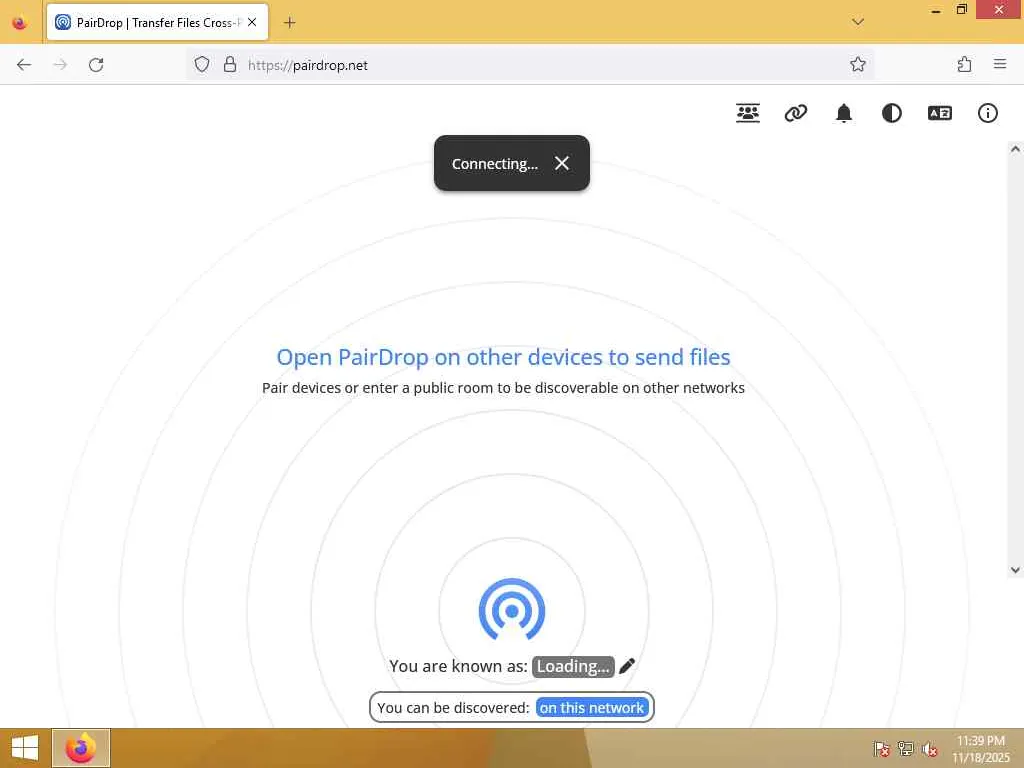Close the PairDrop tab
1024x768 pixels.
click(x=252, y=22)
